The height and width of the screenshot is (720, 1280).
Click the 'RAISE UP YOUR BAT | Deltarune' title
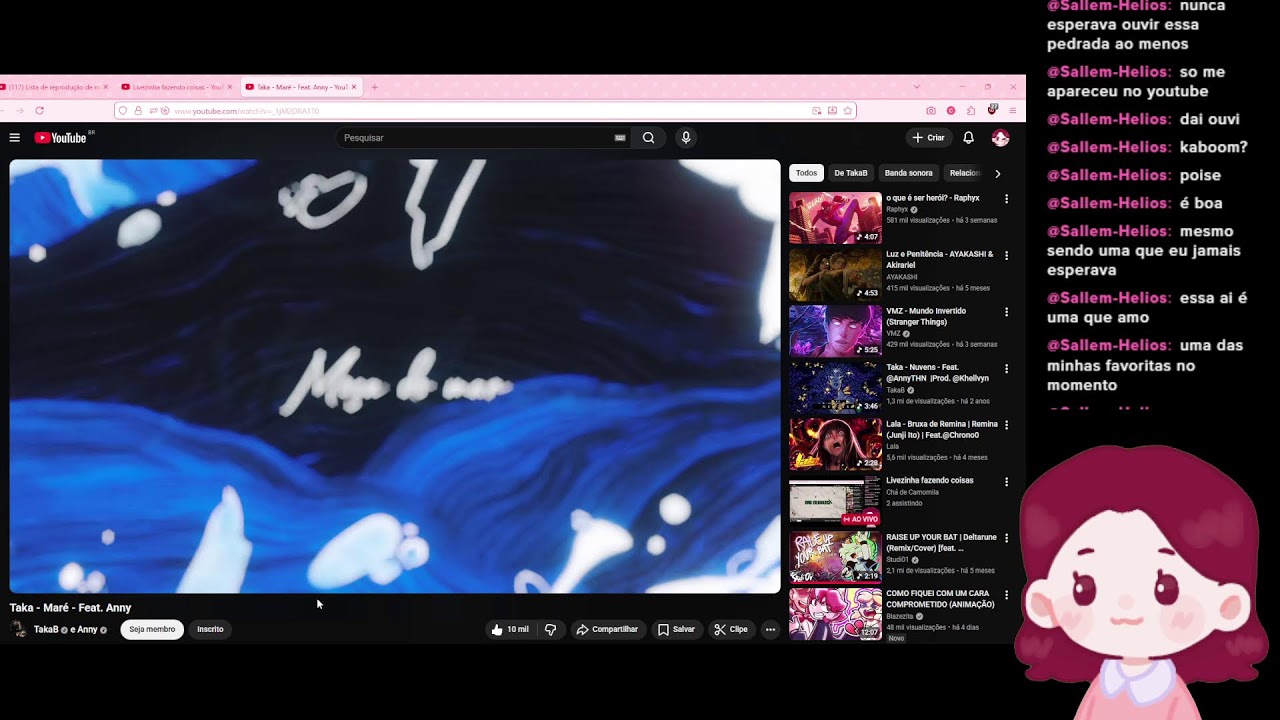pos(939,543)
